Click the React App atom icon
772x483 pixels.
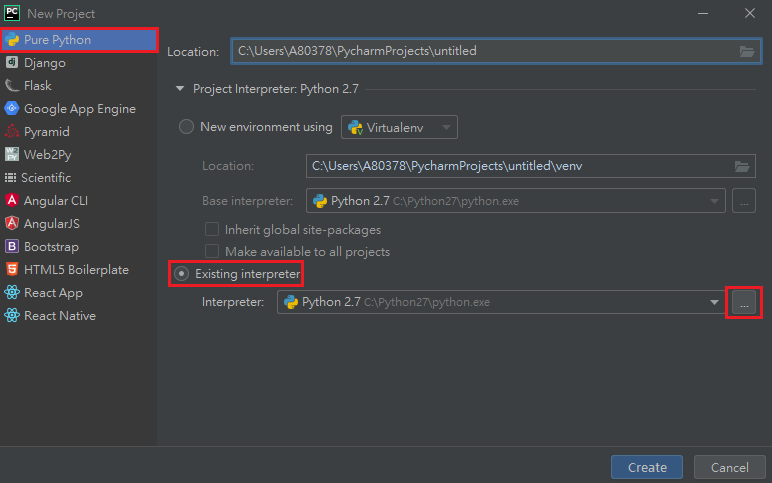tap(12, 292)
